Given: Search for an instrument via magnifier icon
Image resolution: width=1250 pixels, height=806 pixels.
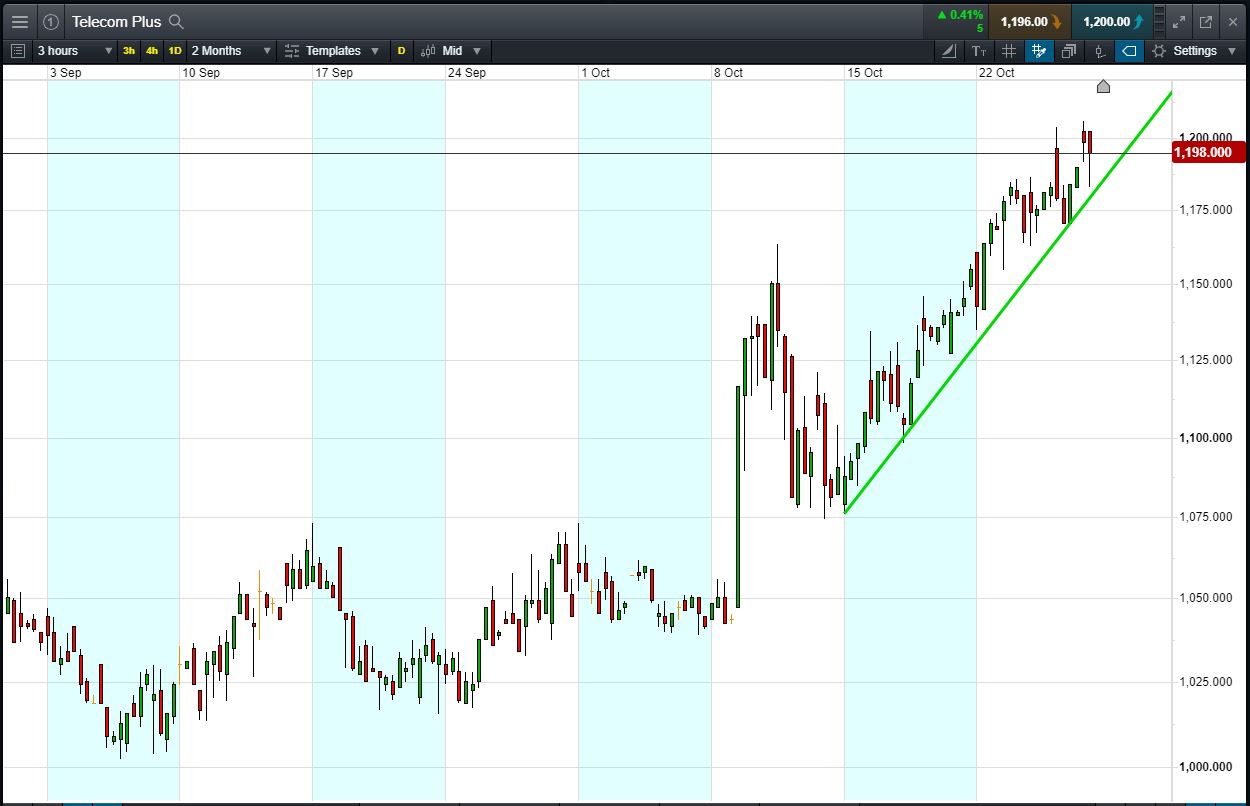Looking at the screenshot, I should point(176,21).
